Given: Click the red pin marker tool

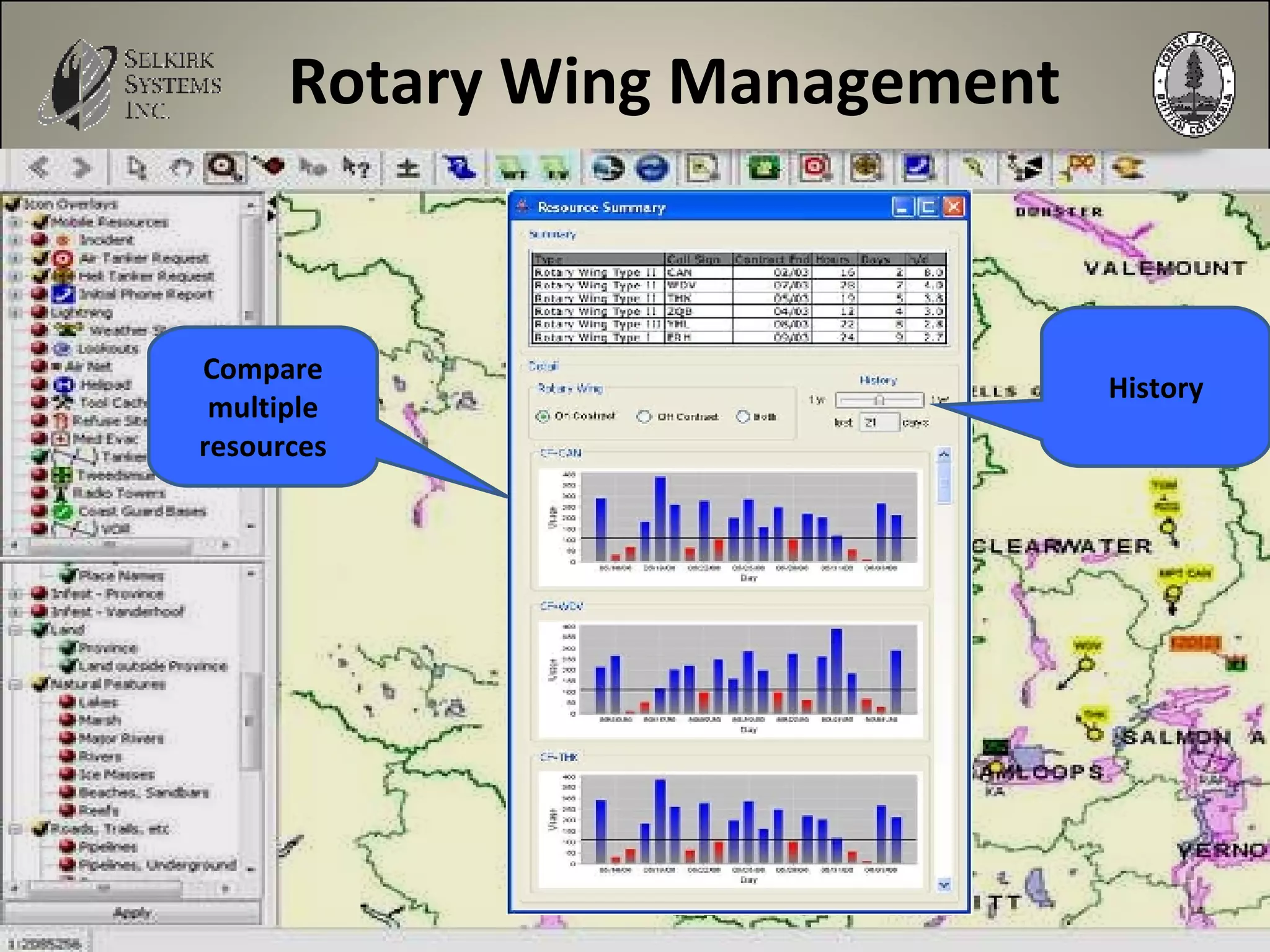Looking at the screenshot, I should pyautogui.click(x=269, y=166).
